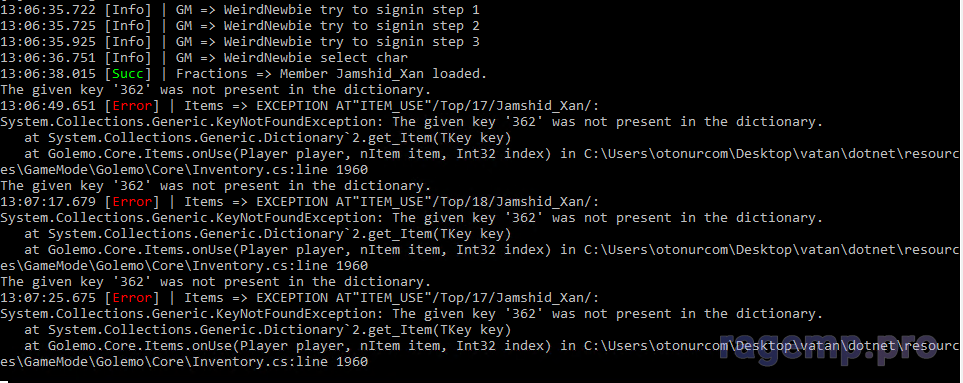This screenshot has height=383, width=963.
Task: Click 'WeirdNewbie select char' log entry
Action: click(x=316, y=58)
